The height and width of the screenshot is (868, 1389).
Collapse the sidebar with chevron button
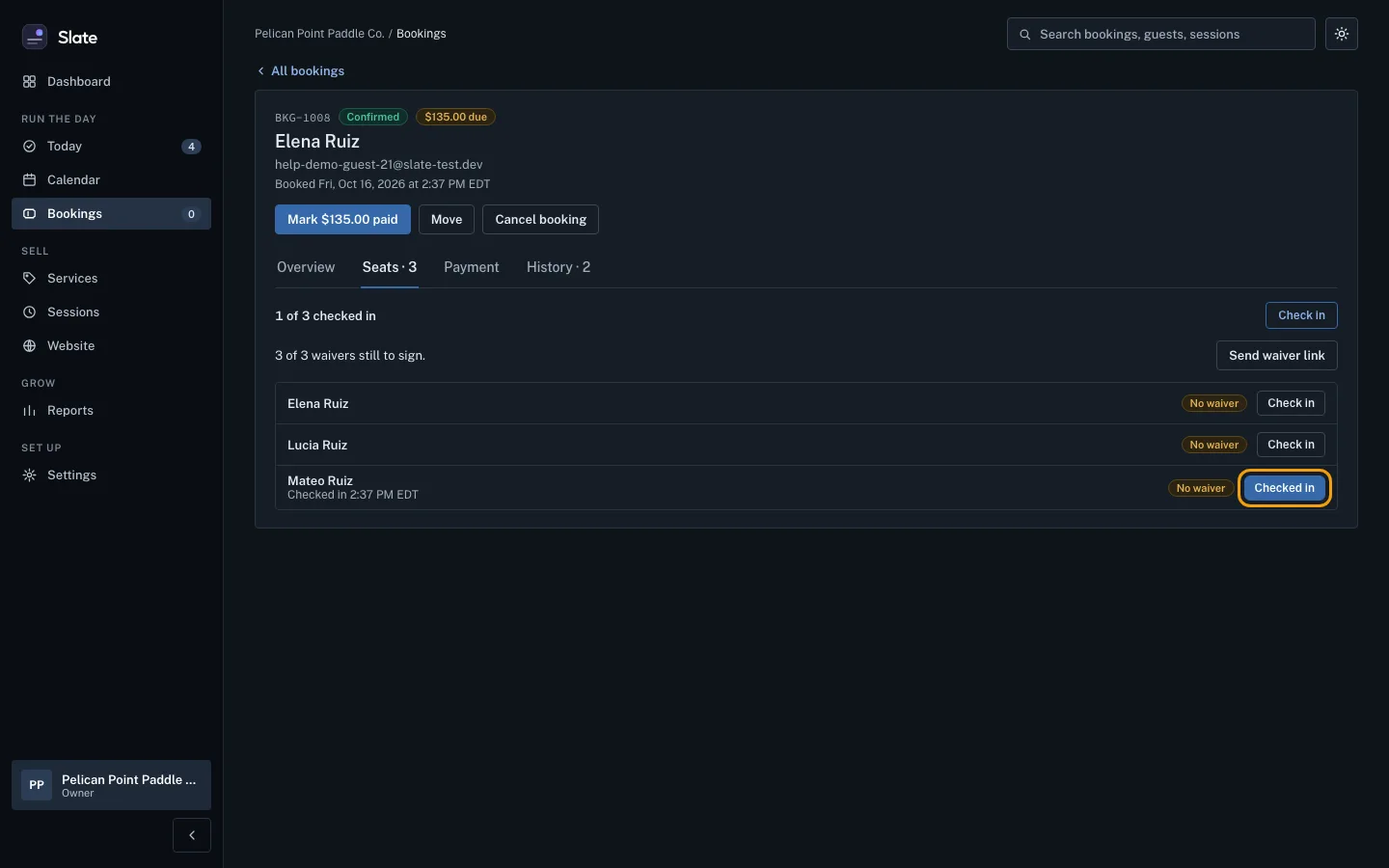(x=192, y=835)
